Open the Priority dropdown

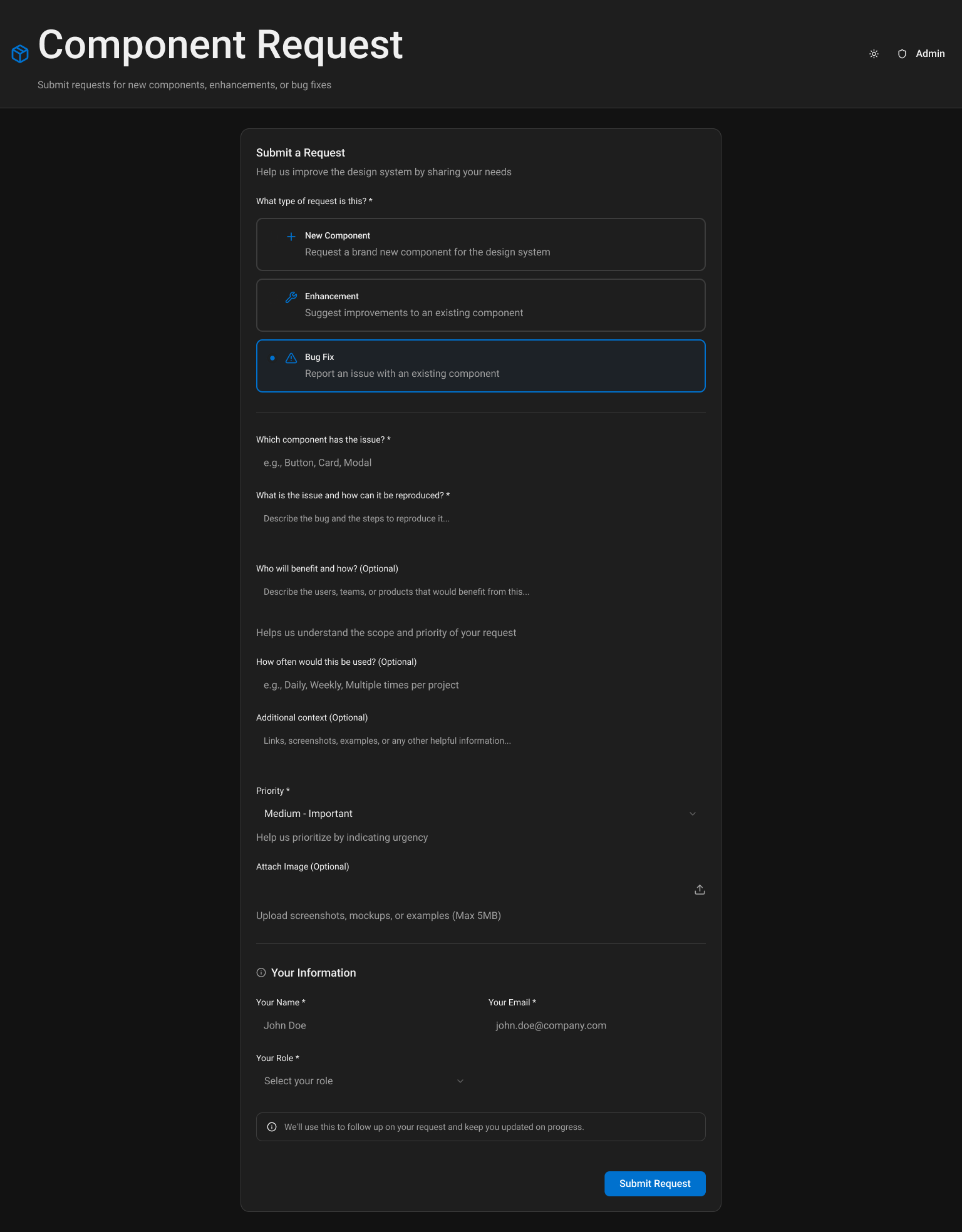point(480,813)
